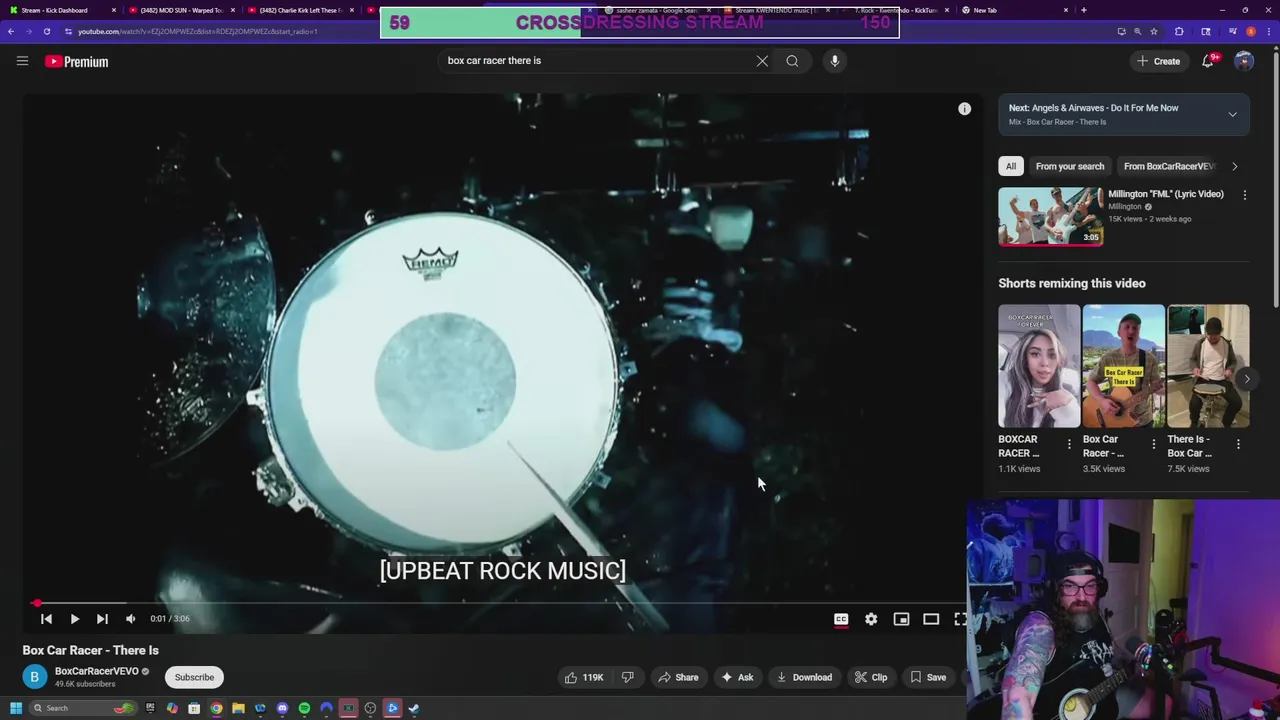Open Box Car Racer guitar short
The image size is (1280, 720).
click(x=1124, y=366)
